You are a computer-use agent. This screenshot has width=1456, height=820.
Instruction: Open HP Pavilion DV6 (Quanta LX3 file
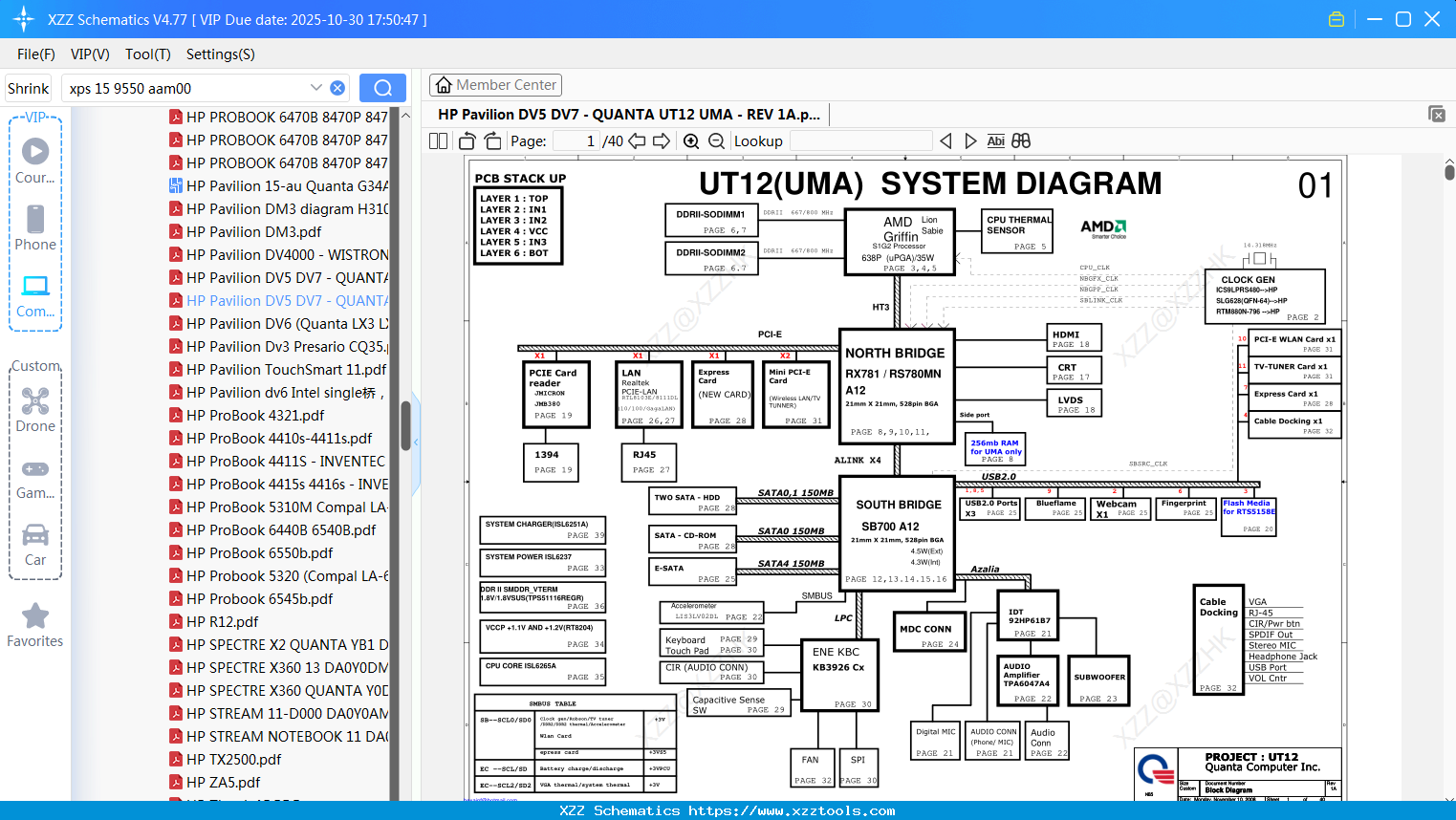(278, 323)
